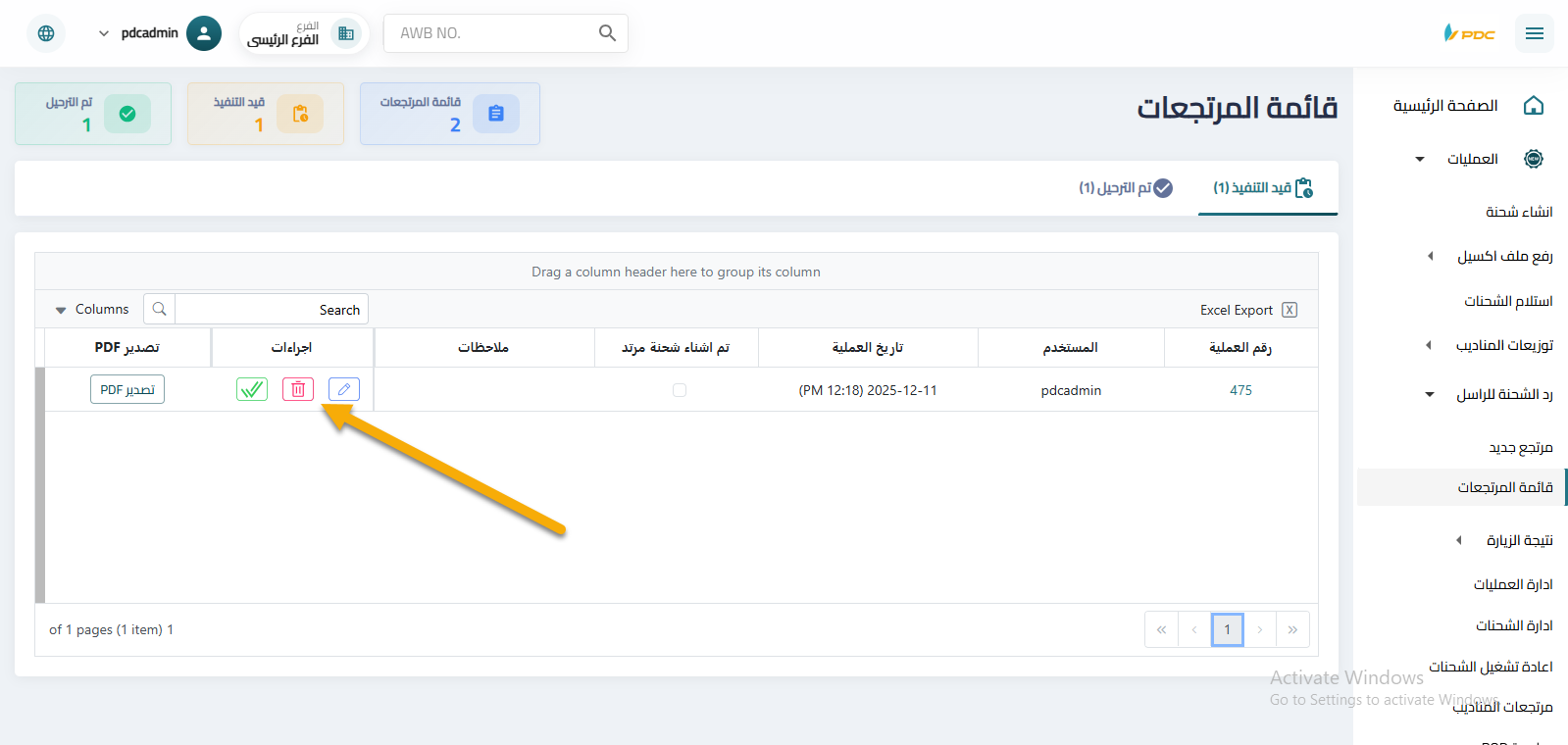Expand the توزيعات المناديب submenu

1429,345
